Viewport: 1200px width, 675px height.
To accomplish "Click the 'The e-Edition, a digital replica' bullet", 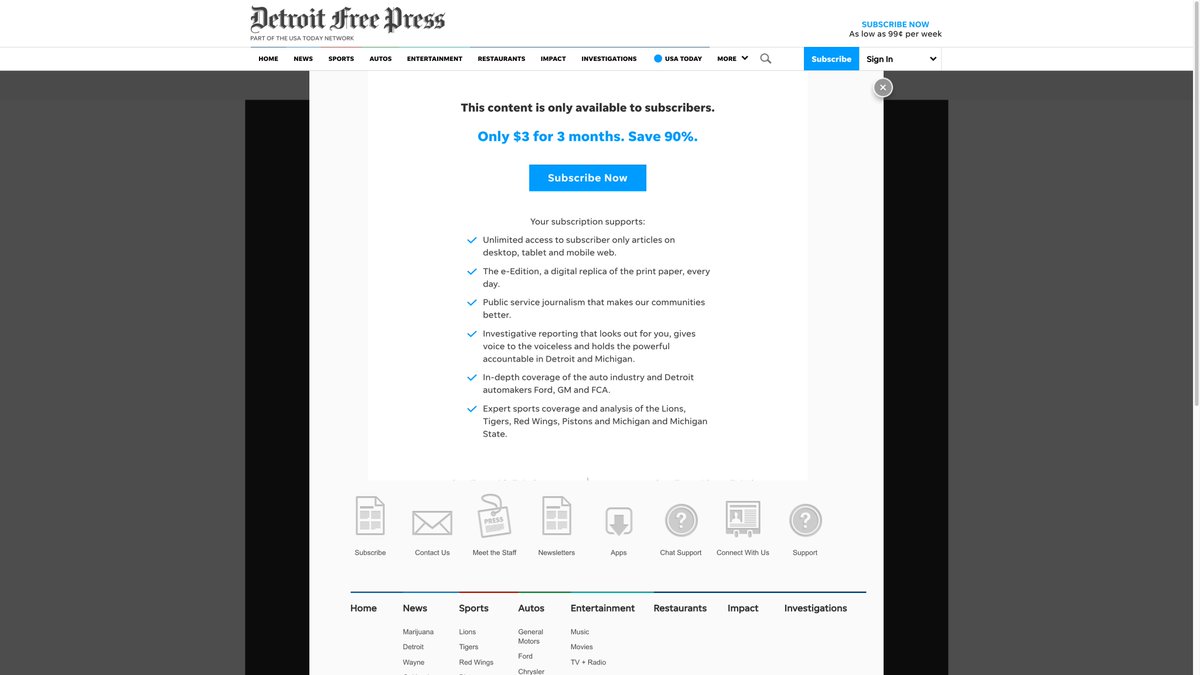I will (x=596, y=277).
